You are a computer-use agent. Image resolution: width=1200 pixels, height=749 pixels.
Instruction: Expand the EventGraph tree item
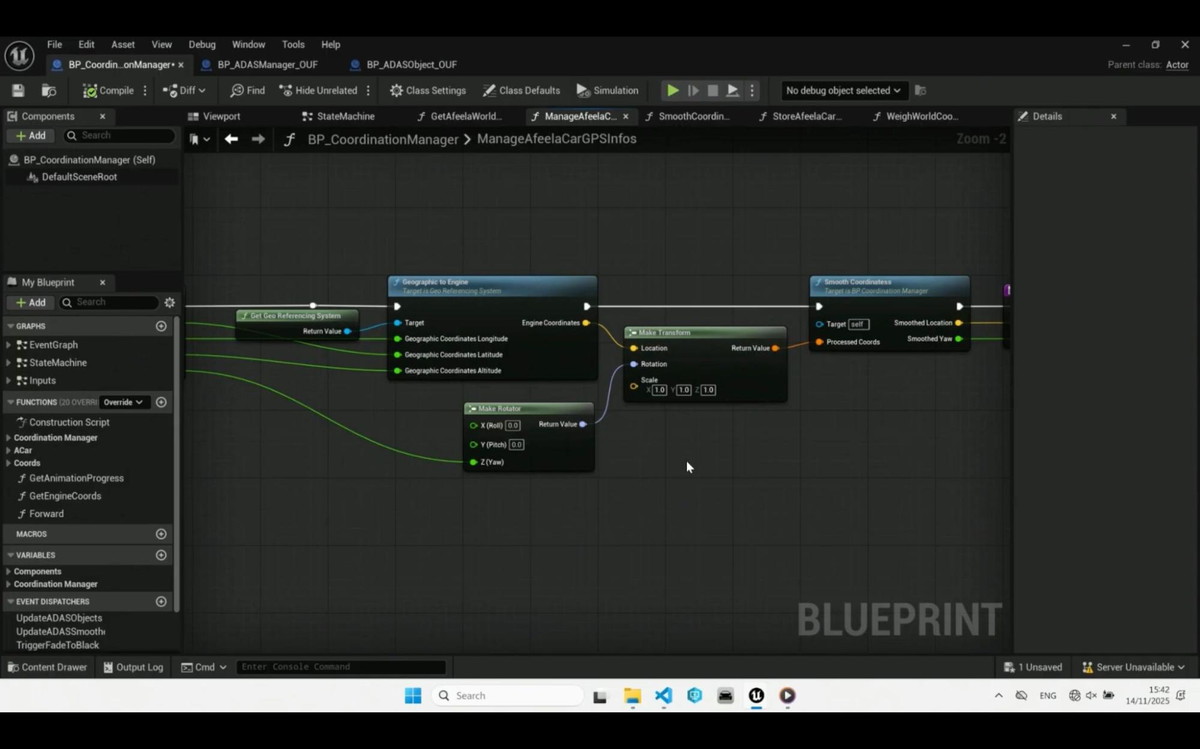[9, 345]
